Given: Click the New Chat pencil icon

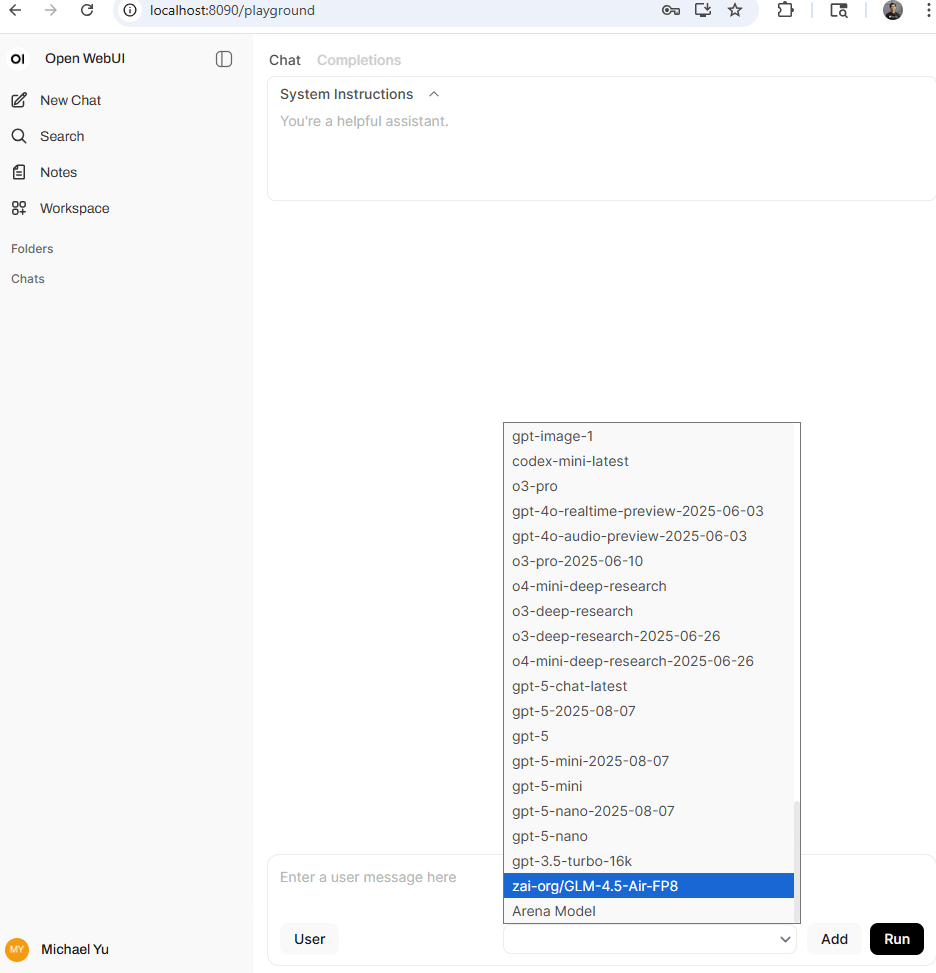Looking at the screenshot, I should pyautogui.click(x=19, y=100).
